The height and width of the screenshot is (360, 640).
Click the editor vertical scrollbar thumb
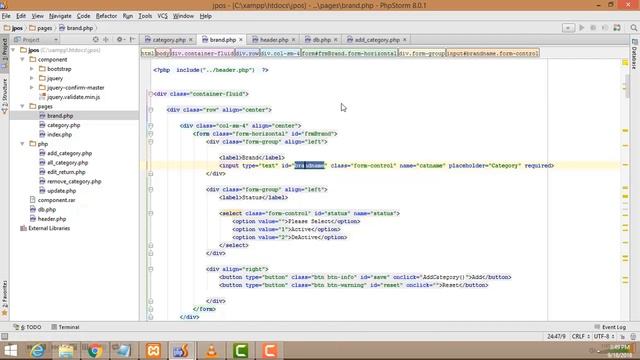point(627,87)
